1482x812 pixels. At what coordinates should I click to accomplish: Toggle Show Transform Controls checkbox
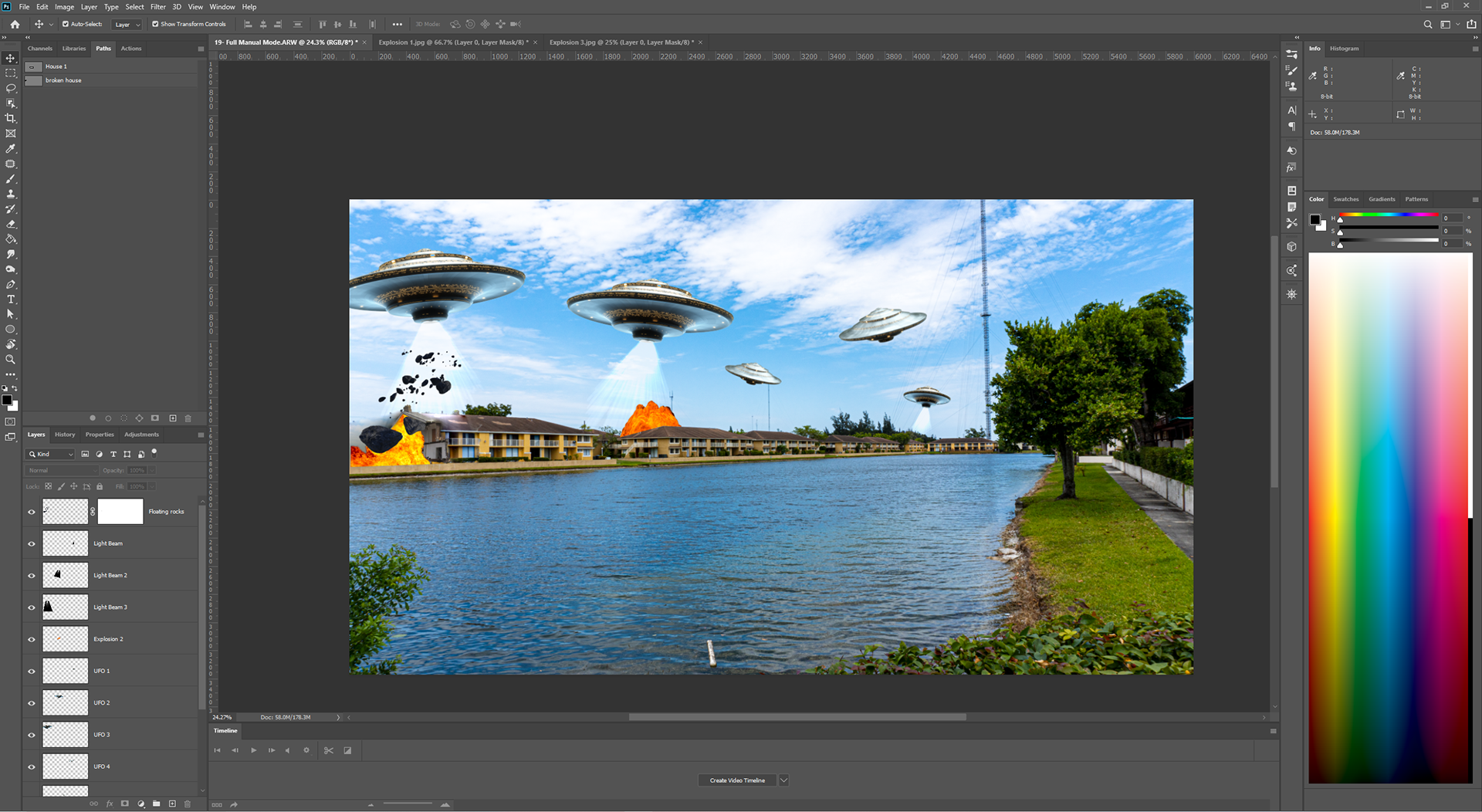pos(155,24)
